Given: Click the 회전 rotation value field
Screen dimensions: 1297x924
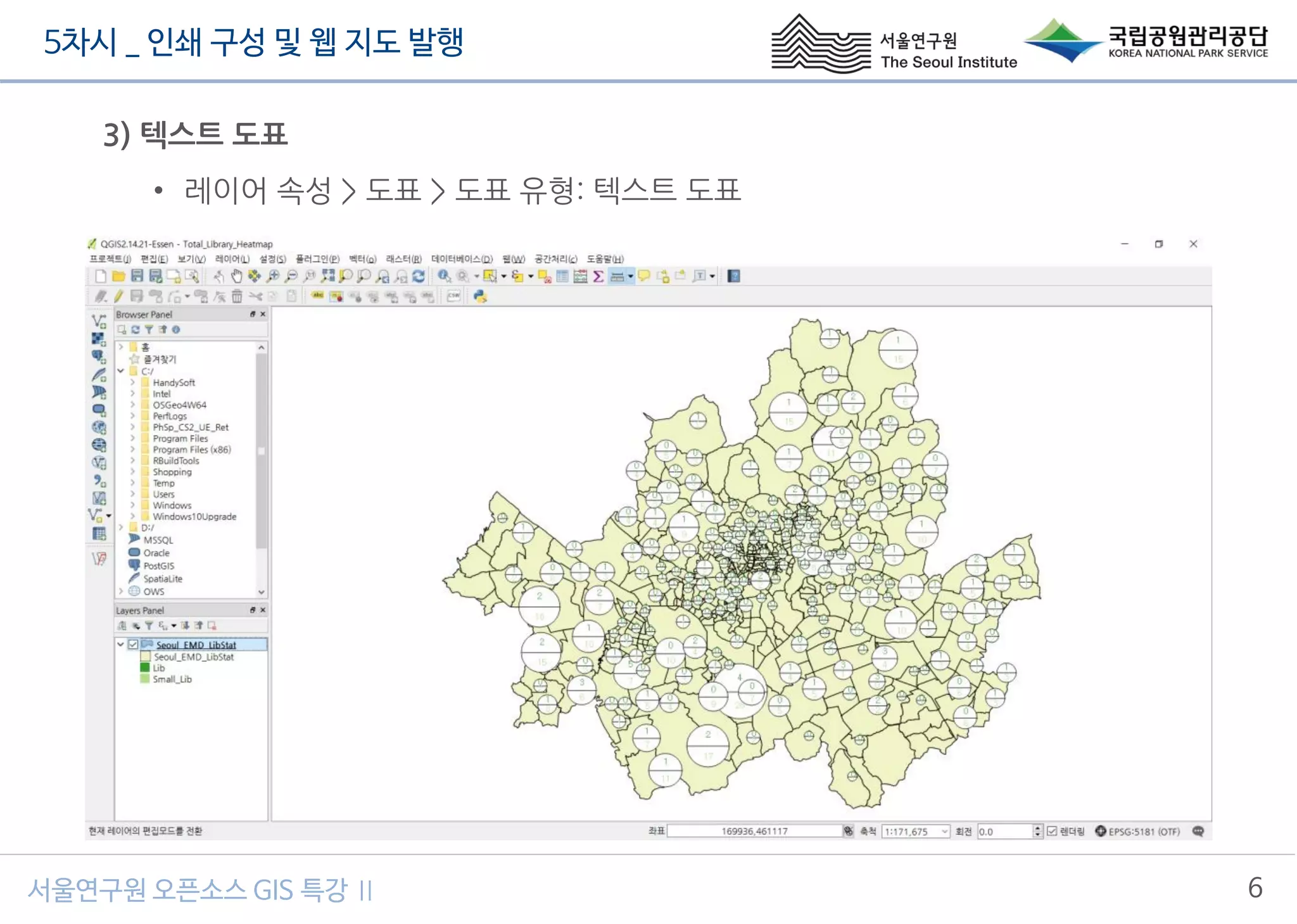Looking at the screenshot, I should point(1005,831).
